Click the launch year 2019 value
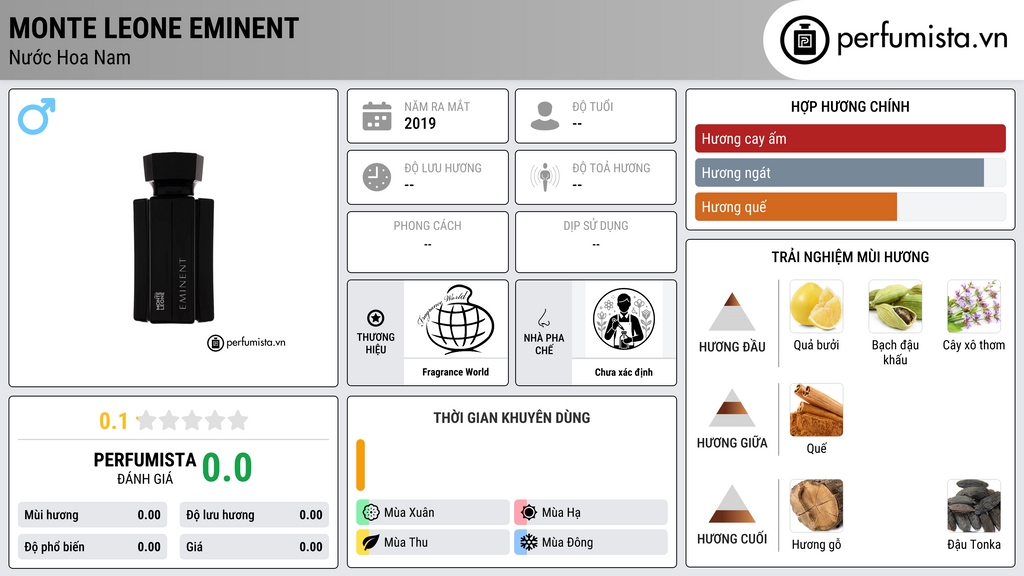The image size is (1024, 576). tap(420, 123)
